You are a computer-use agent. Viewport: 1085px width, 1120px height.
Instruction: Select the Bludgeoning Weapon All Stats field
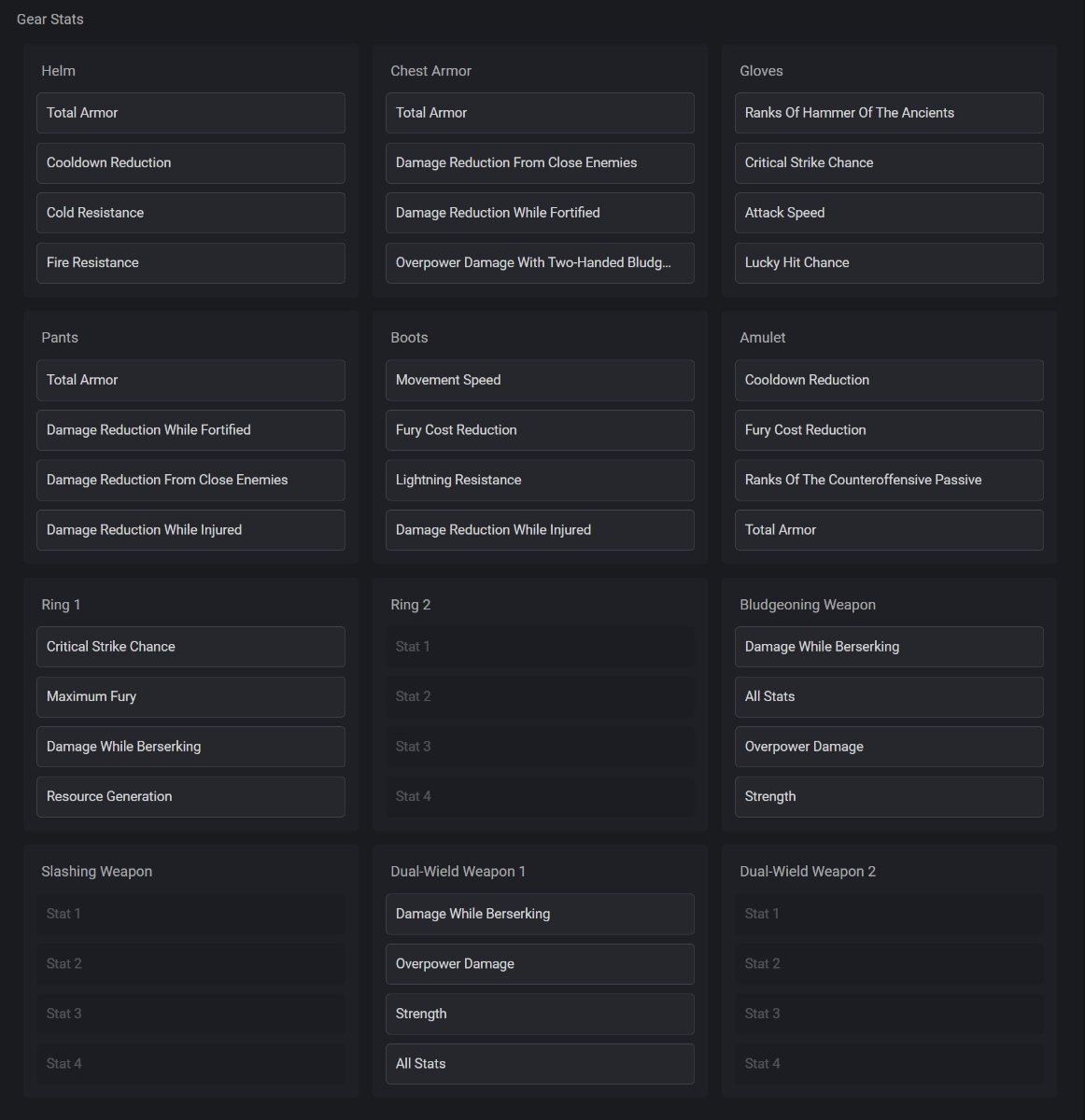coord(889,697)
